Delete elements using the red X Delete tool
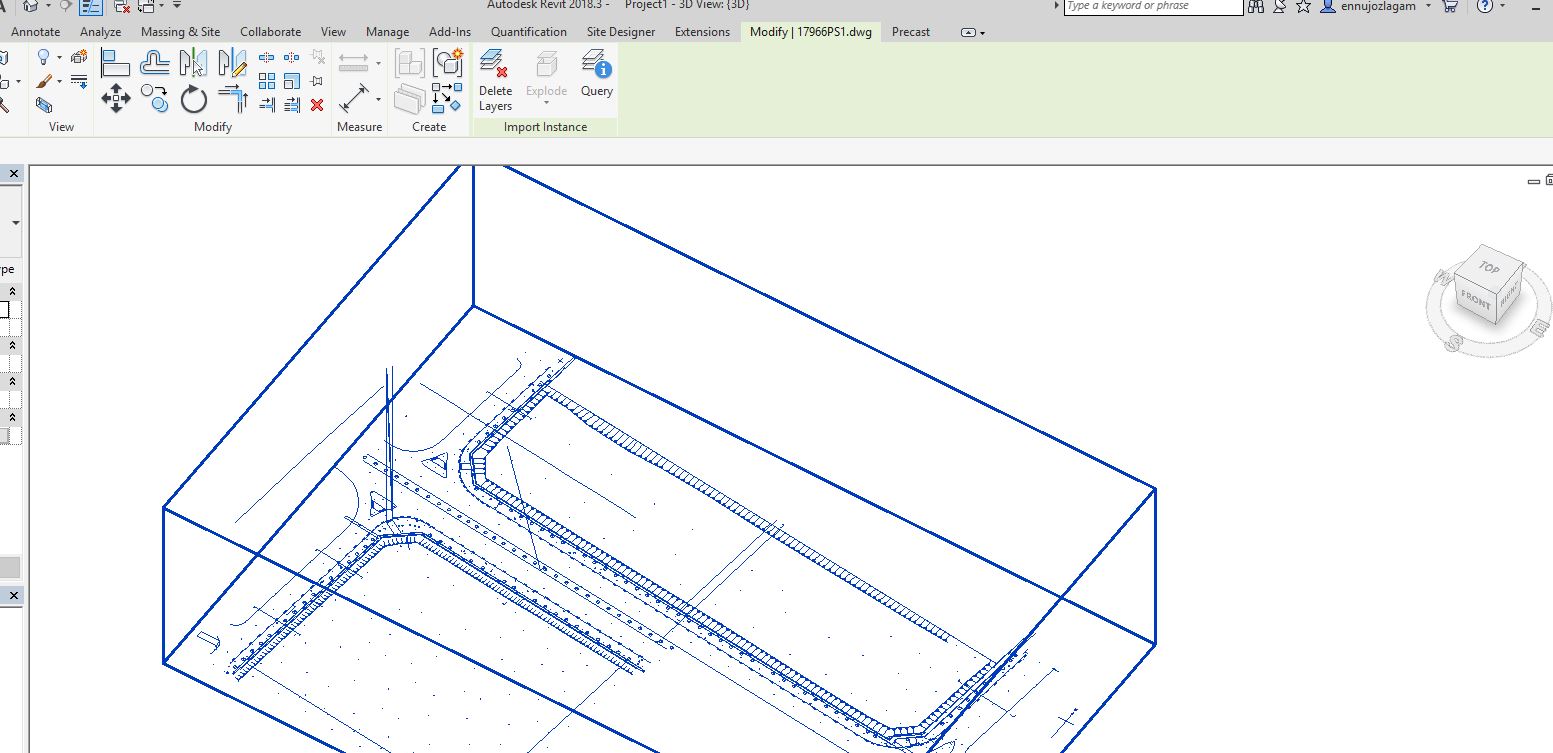1553x753 pixels. pos(317,103)
